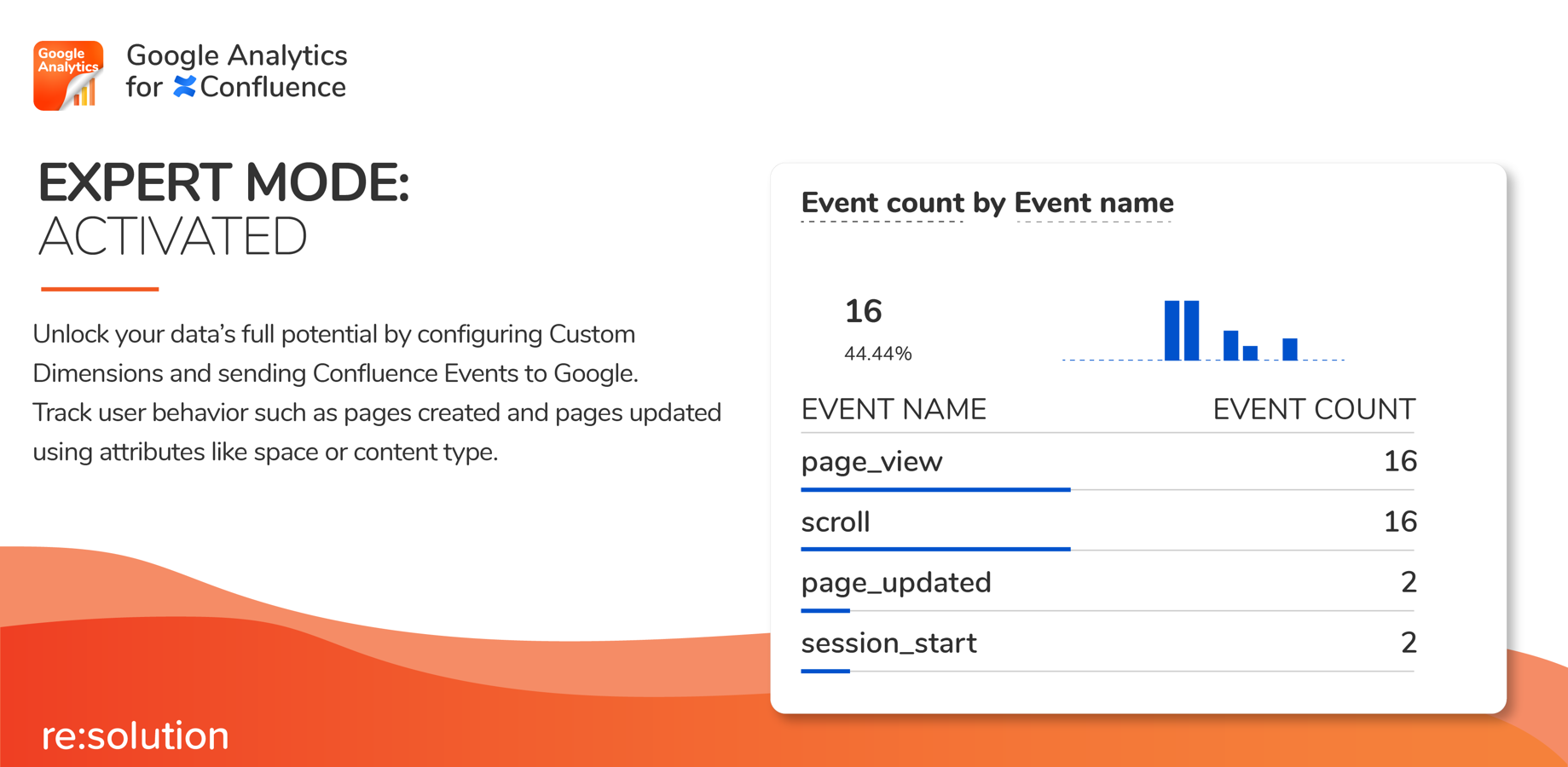The height and width of the screenshot is (767, 1568).
Task: Click the blue progress bar under session_start
Action: (825, 671)
